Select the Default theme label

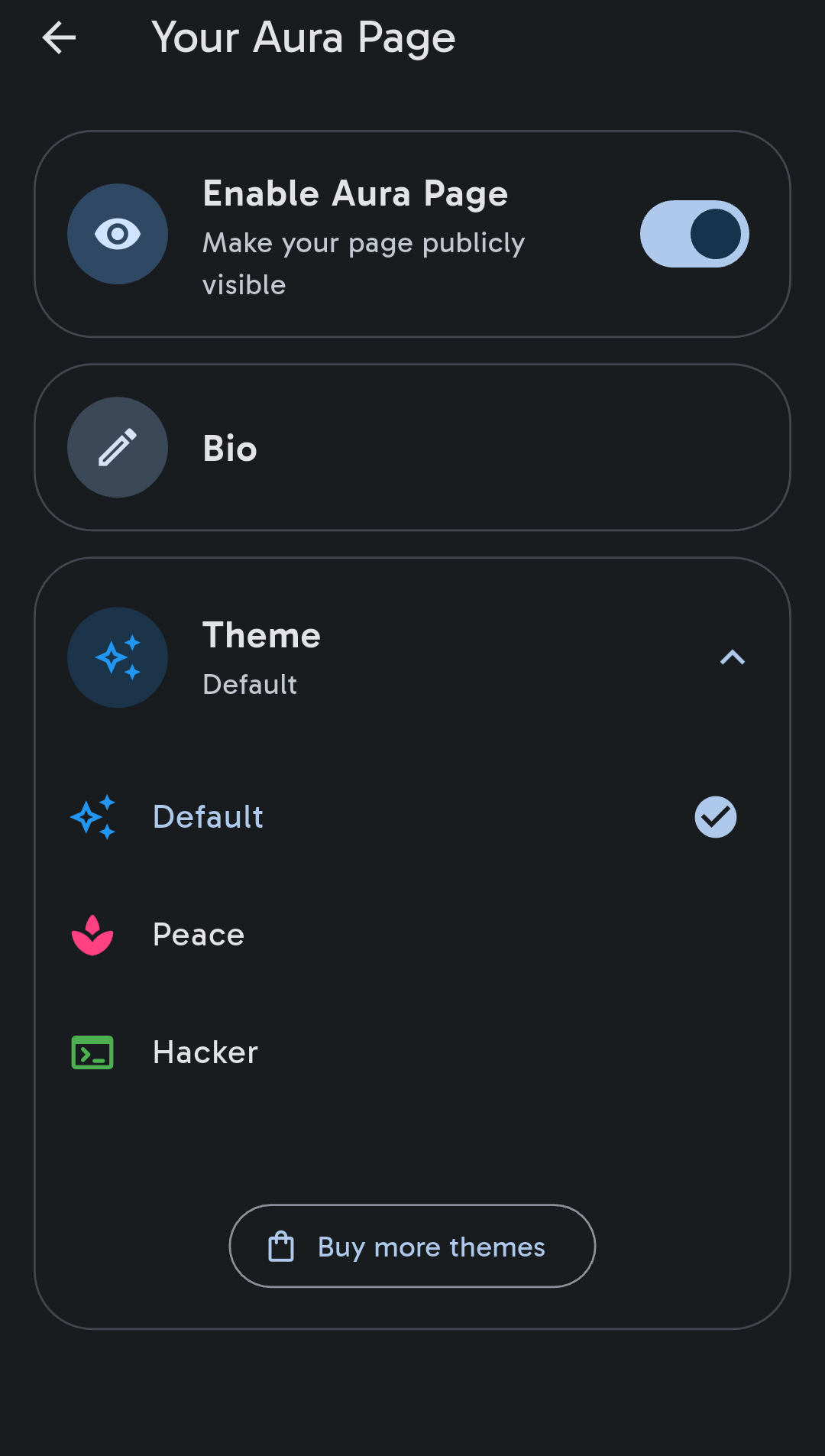coord(208,817)
